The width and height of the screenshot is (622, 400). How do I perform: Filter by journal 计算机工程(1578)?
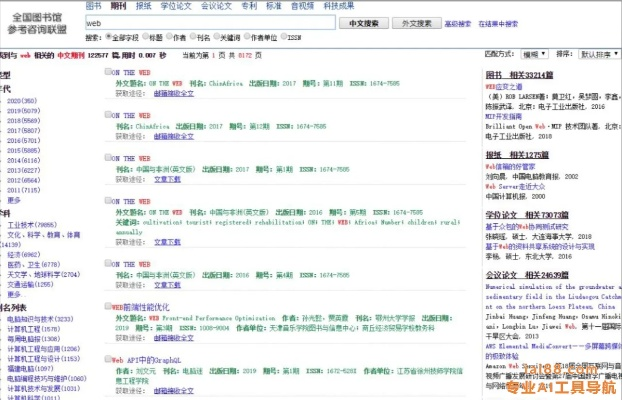coord(34,329)
